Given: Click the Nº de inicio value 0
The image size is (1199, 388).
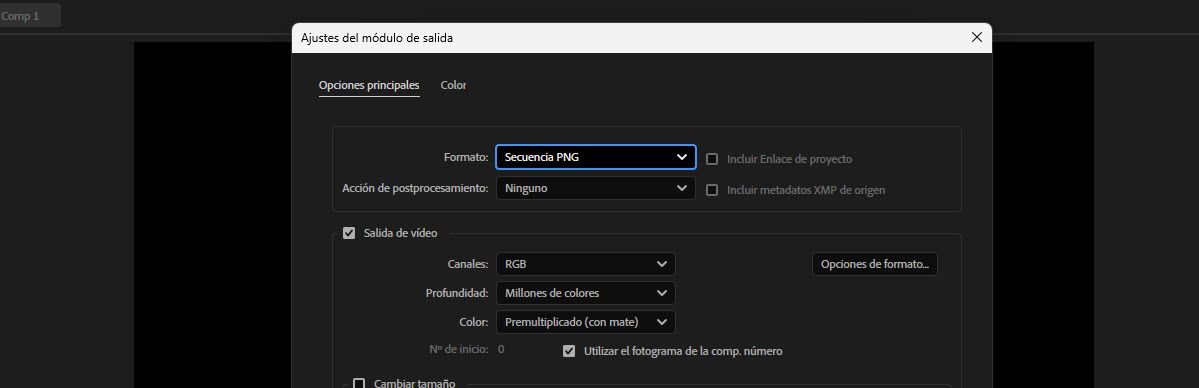Looking at the screenshot, I should [x=501, y=350].
